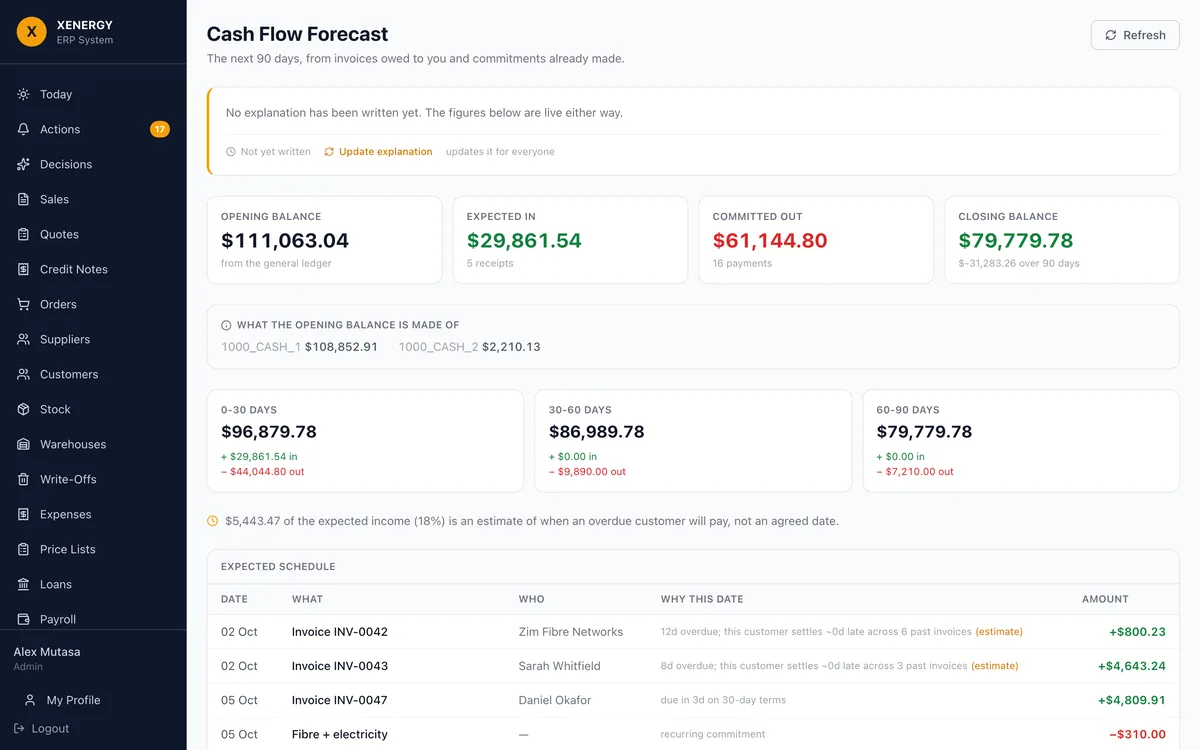Navigate to Sales
The width and height of the screenshot is (1200, 750).
93,199
